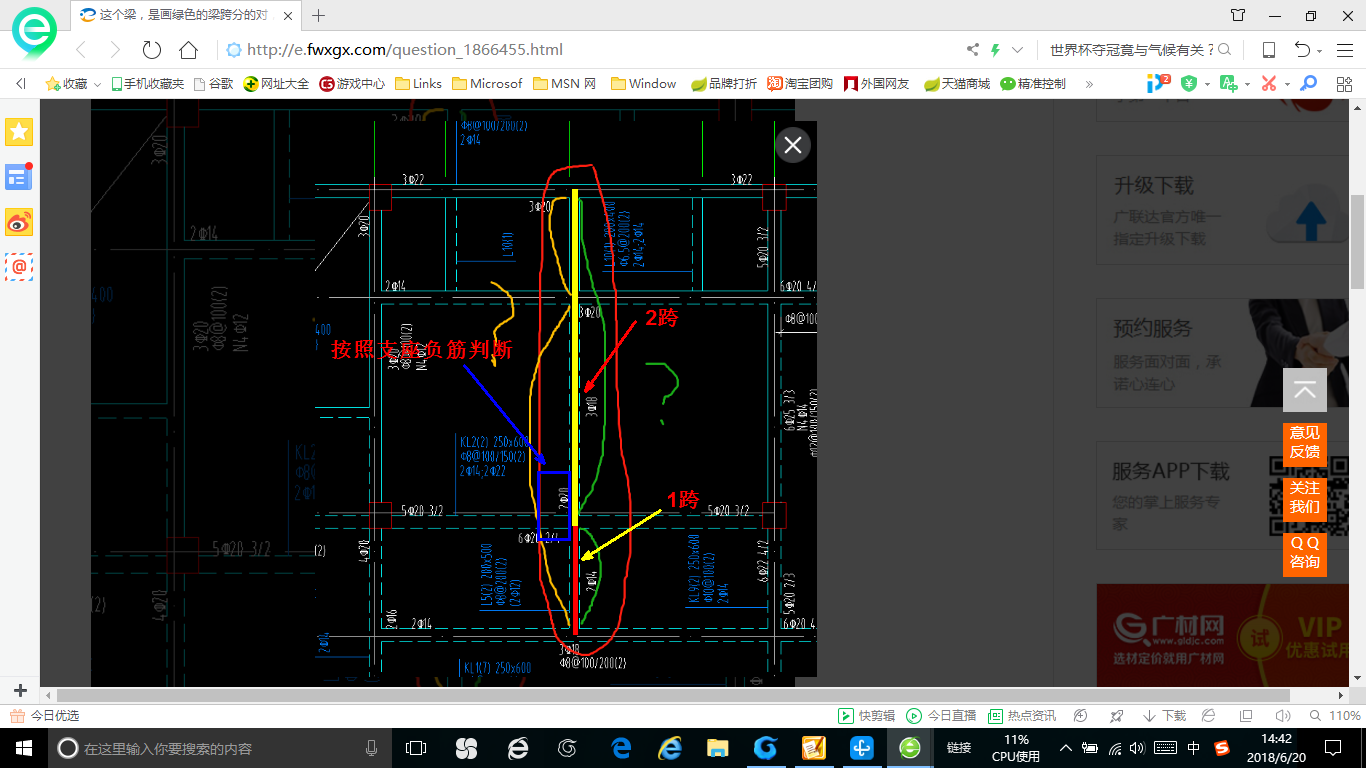Open the 收藏 favorites menu
Screen dimensions: 1366x768
[x=73, y=84]
